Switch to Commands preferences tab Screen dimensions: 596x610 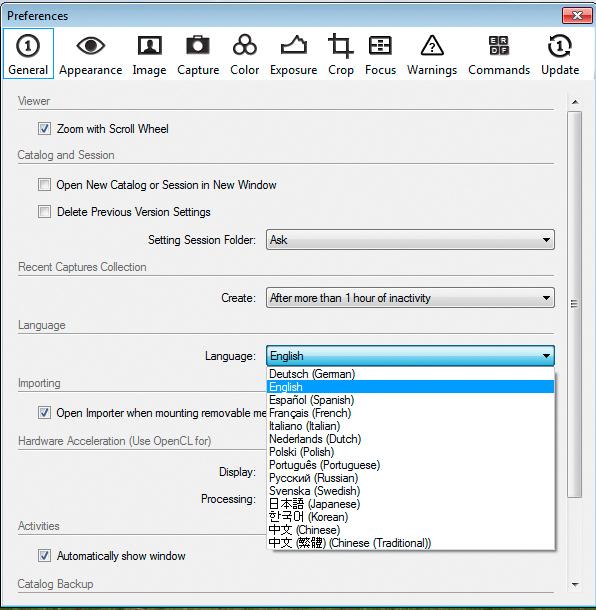pos(499,54)
